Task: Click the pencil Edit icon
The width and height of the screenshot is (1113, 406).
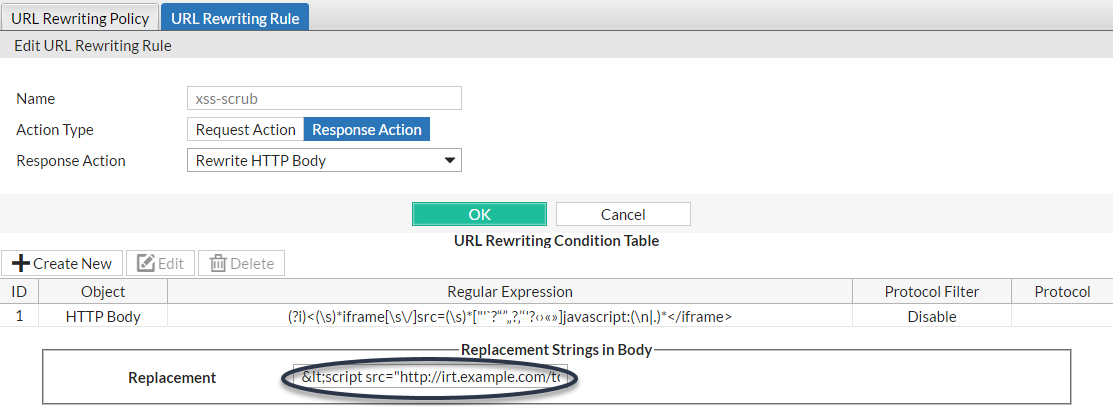Action: click(x=146, y=264)
